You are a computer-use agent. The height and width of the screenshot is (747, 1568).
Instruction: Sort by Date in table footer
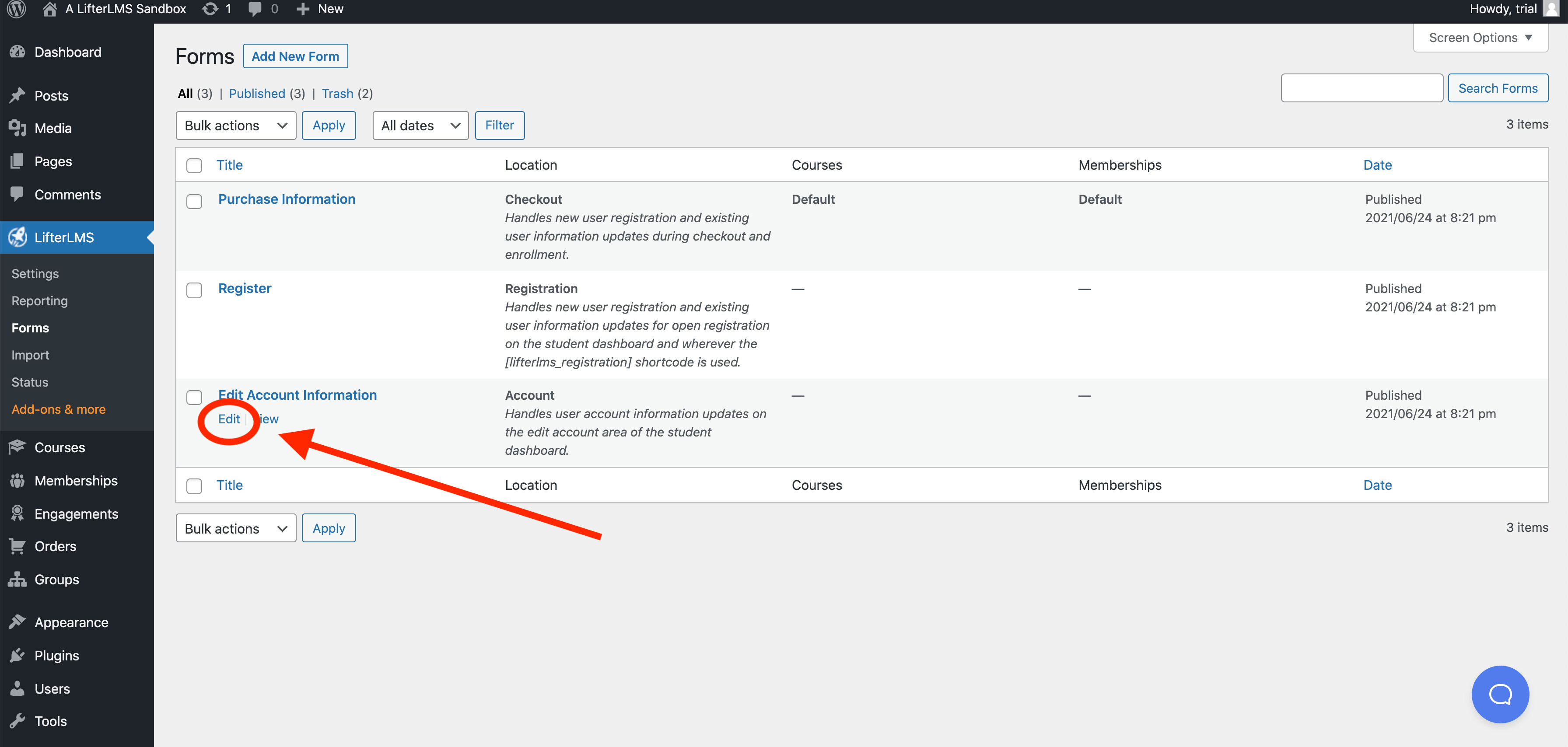1377,485
